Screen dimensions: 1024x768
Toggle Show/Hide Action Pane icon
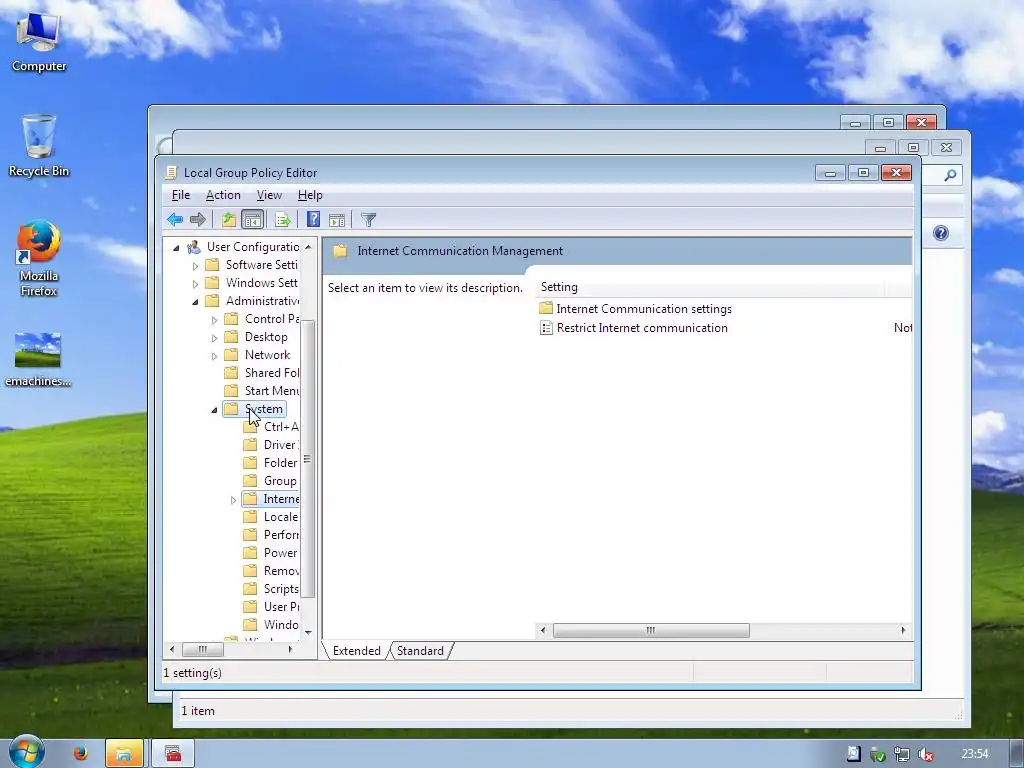tap(337, 220)
